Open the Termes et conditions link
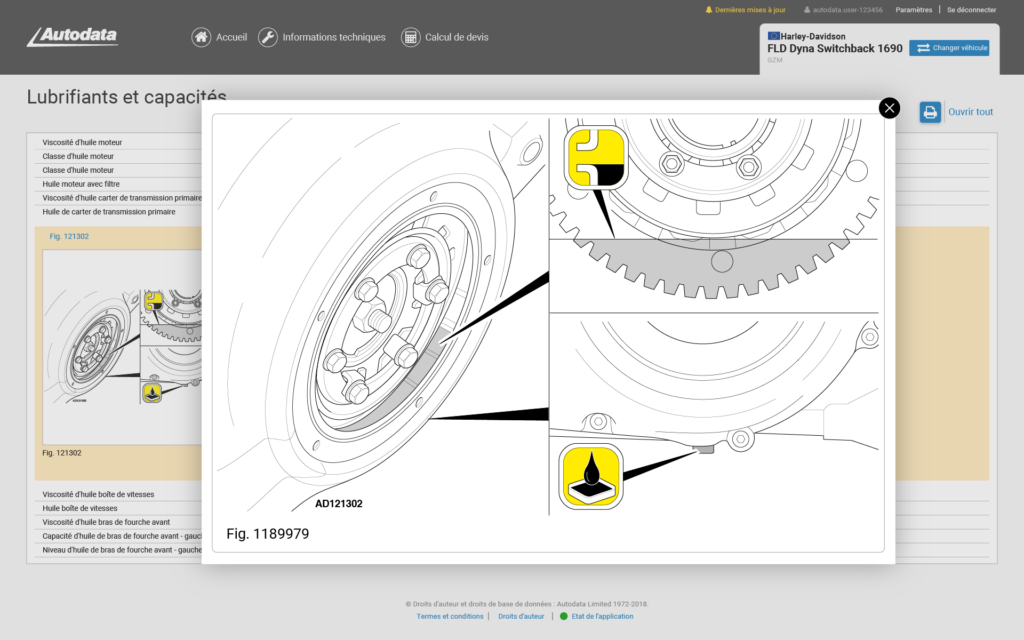Screen dimensions: 1024x640 [x=450, y=616]
